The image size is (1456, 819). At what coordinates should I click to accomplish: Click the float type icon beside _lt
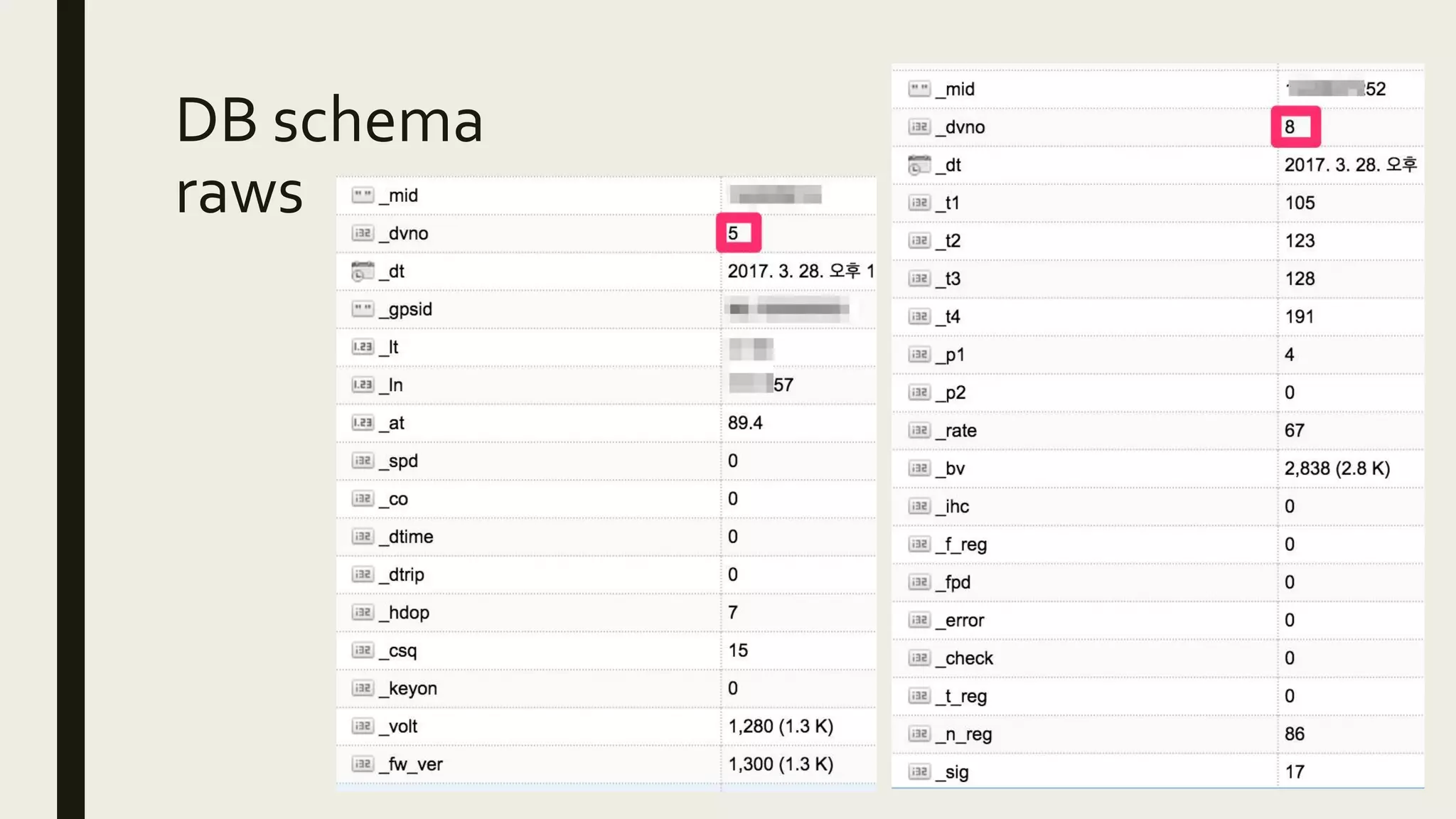(363, 347)
